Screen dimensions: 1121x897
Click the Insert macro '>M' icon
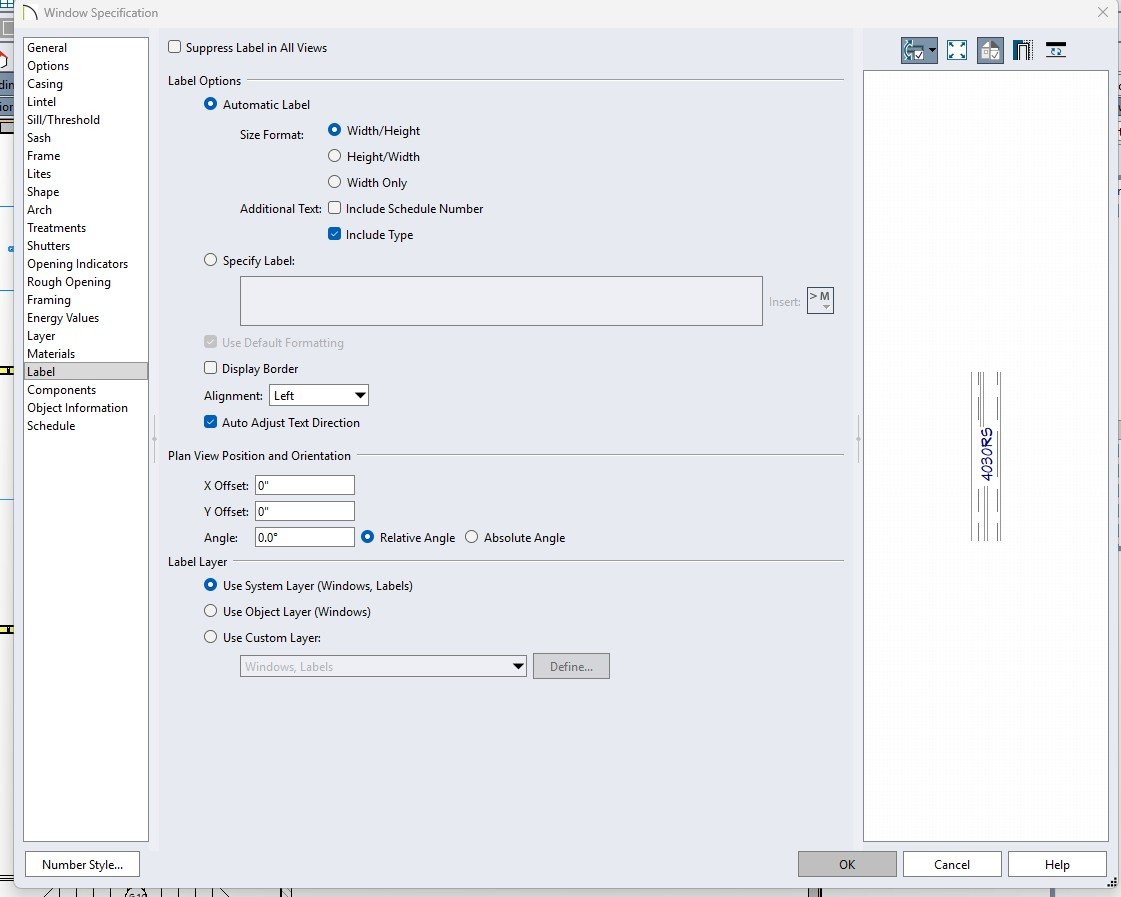click(820, 300)
